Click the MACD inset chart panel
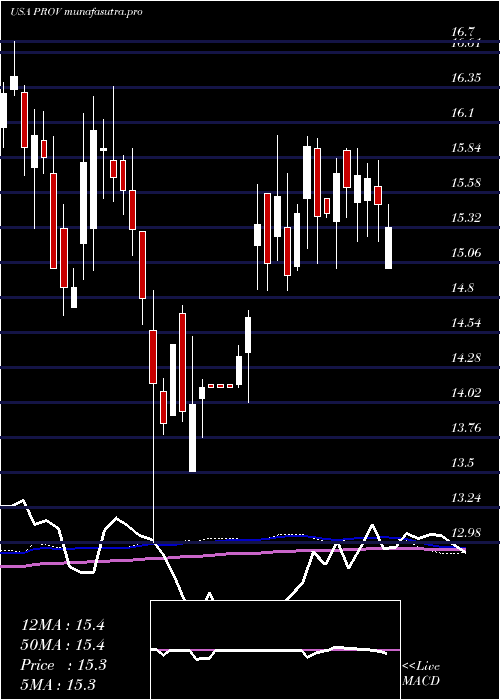Screen dimensions: 500x700 tap(275, 650)
